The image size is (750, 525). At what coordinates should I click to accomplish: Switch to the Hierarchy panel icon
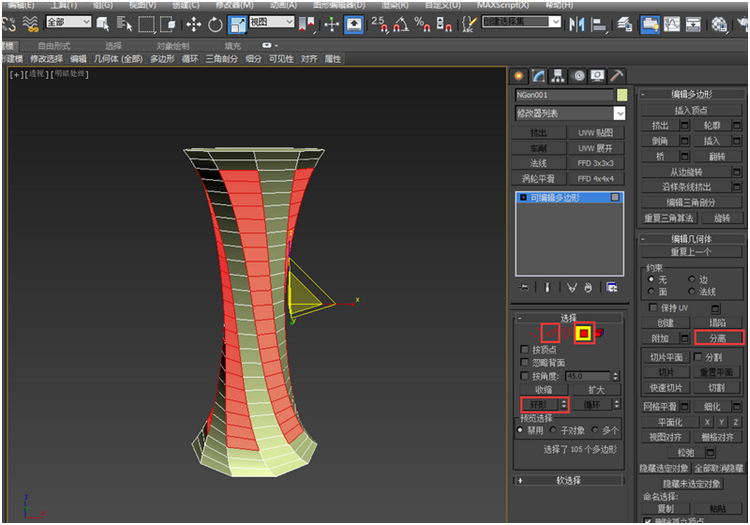557,75
